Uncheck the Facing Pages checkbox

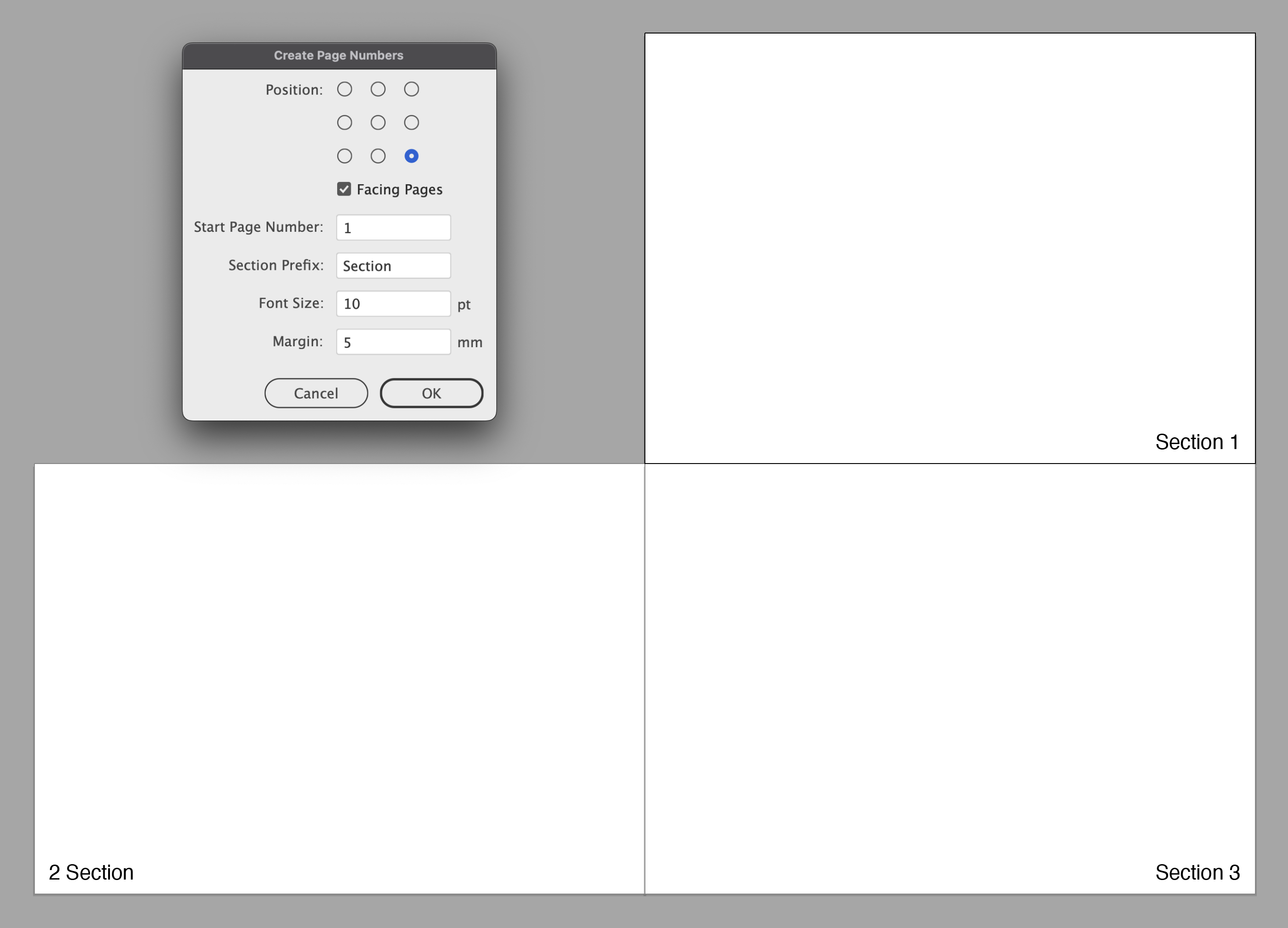coord(343,189)
